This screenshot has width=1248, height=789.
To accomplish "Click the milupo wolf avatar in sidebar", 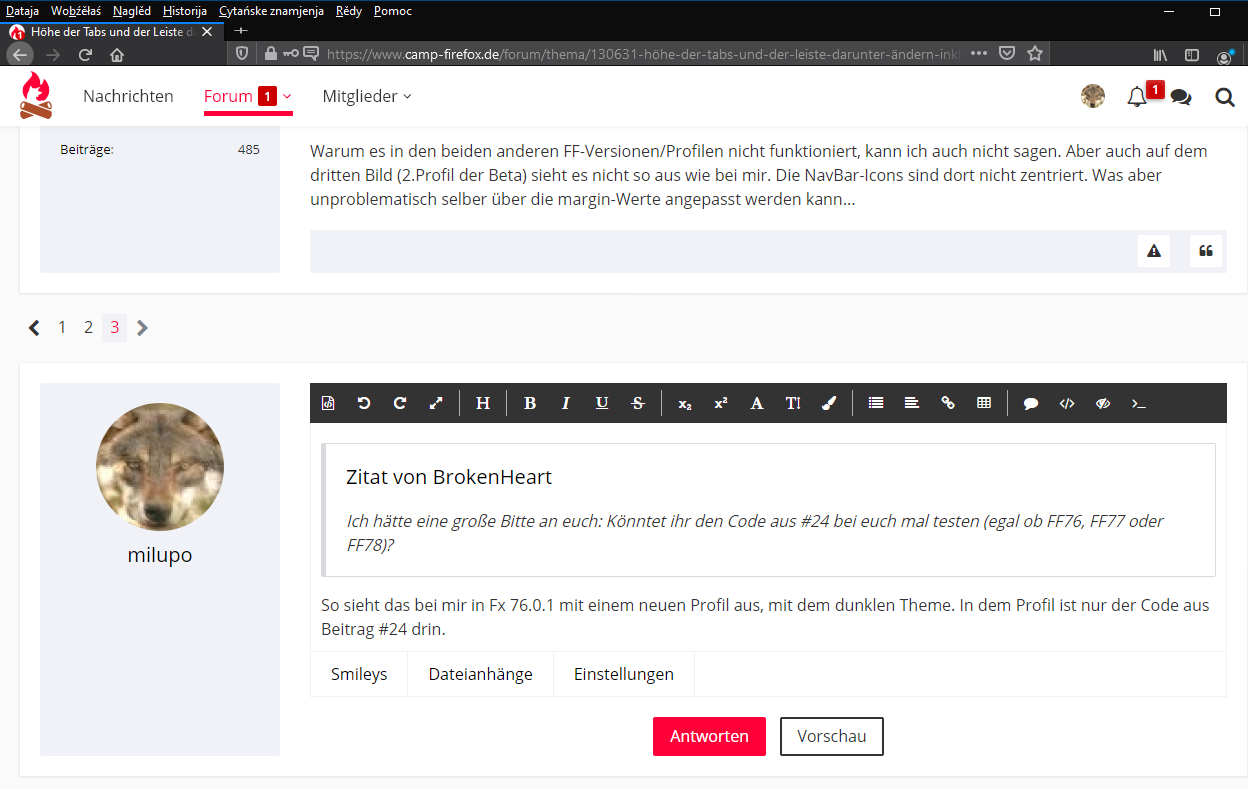I will coord(160,467).
